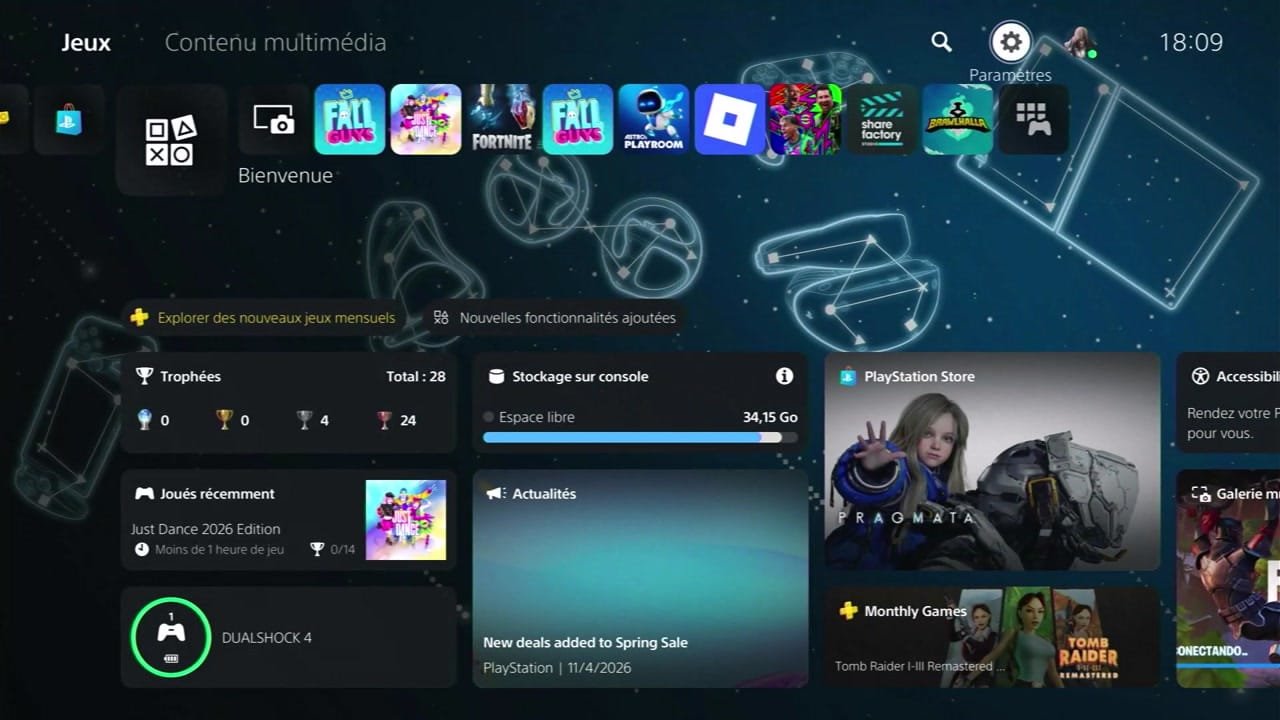The image size is (1280, 720).
Task: Click the 18:09 clock
Action: coord(1191,42)
